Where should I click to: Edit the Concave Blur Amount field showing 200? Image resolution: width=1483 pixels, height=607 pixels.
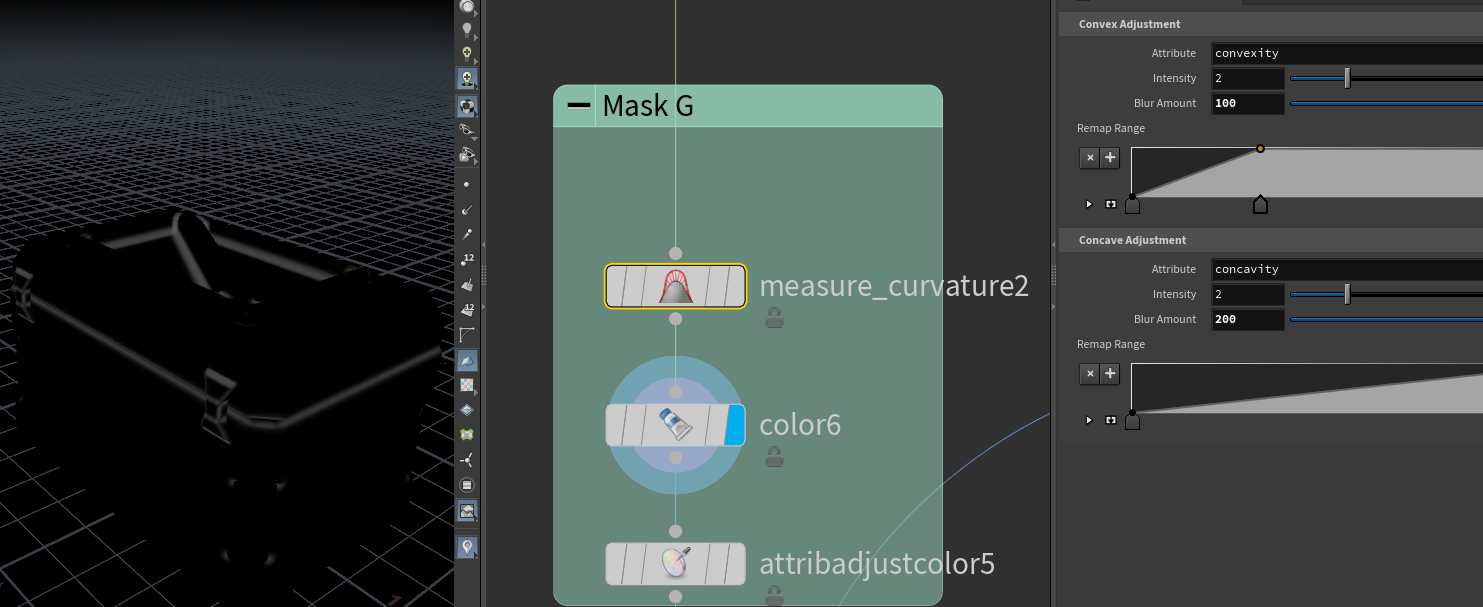coord(1247,319)
